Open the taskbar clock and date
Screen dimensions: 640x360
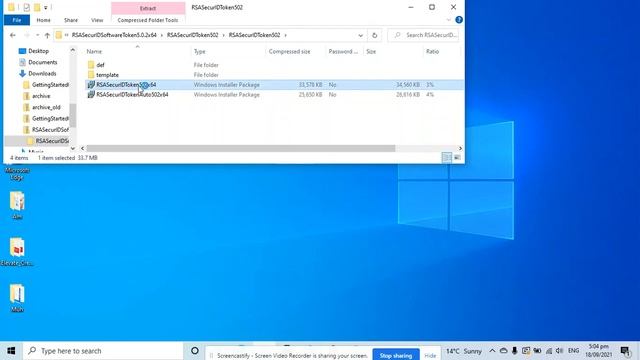pos(598,351)
